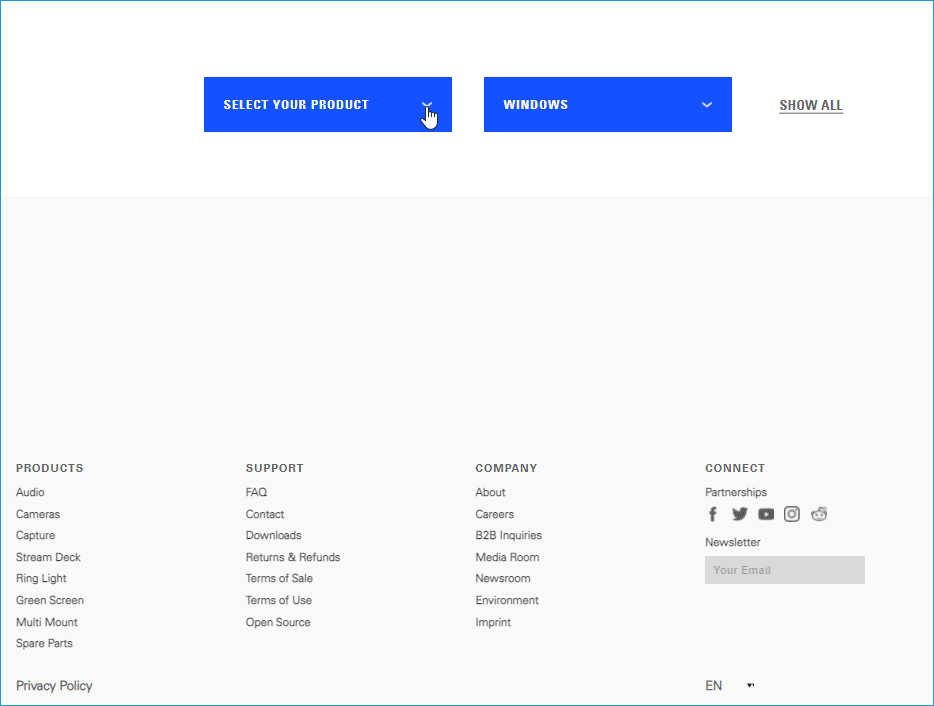Open the Imprint link
The height and width of the screenshot is (706, 934).
tap(493, 622)
